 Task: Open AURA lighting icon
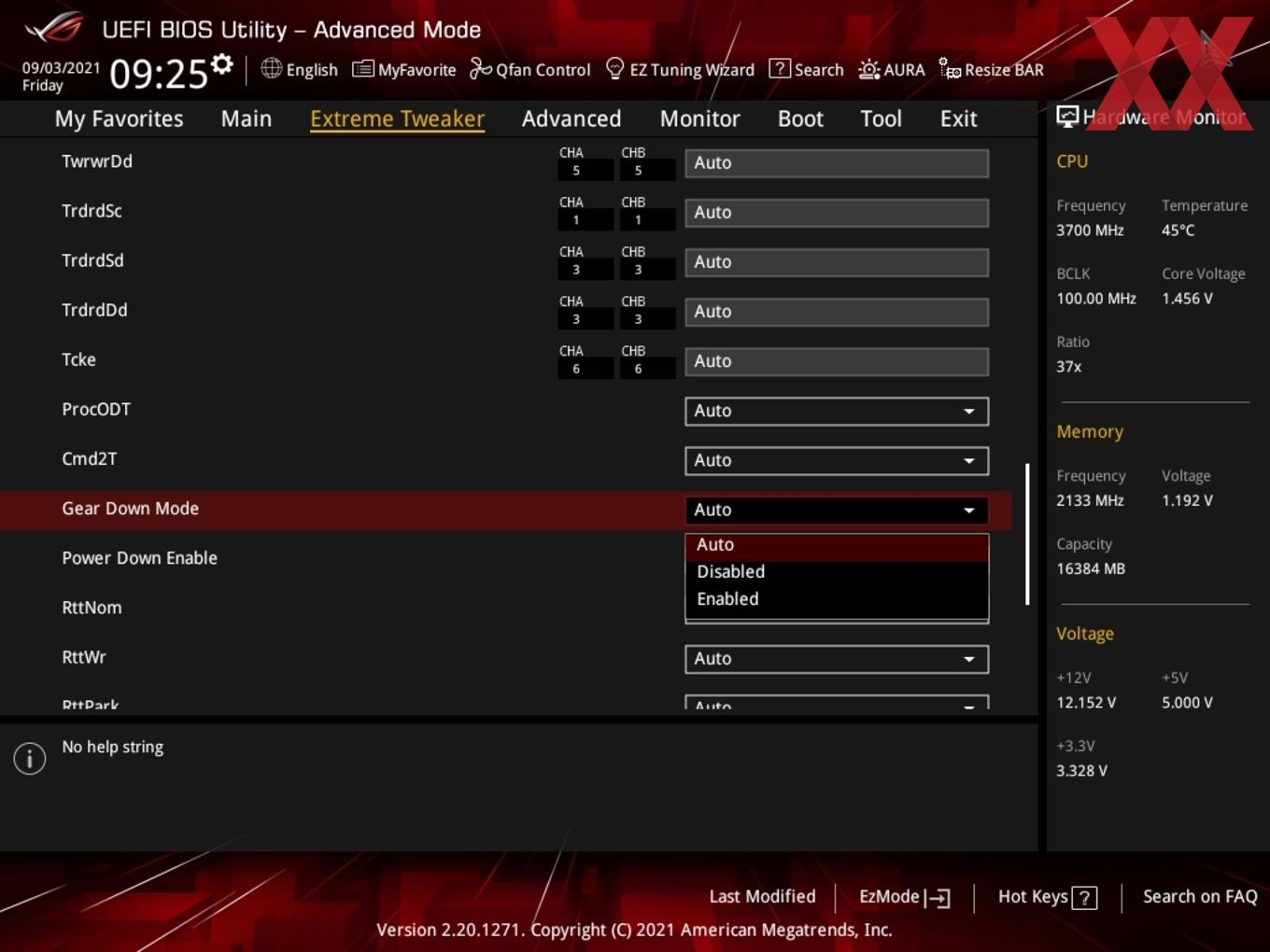click(868, 69)
